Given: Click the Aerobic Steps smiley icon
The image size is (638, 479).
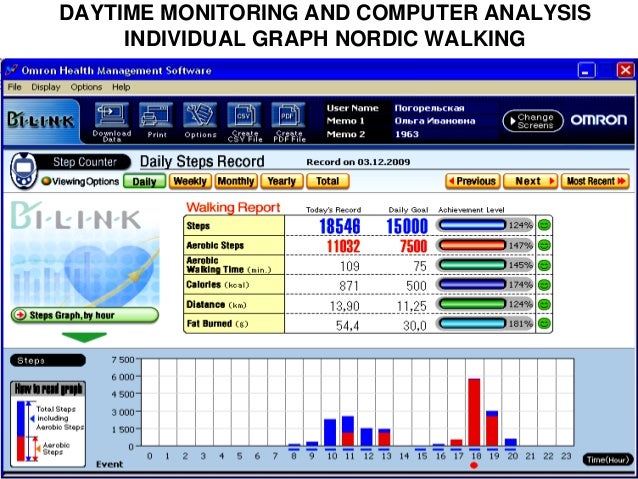Looking at the screenshot, I should 544,245.
